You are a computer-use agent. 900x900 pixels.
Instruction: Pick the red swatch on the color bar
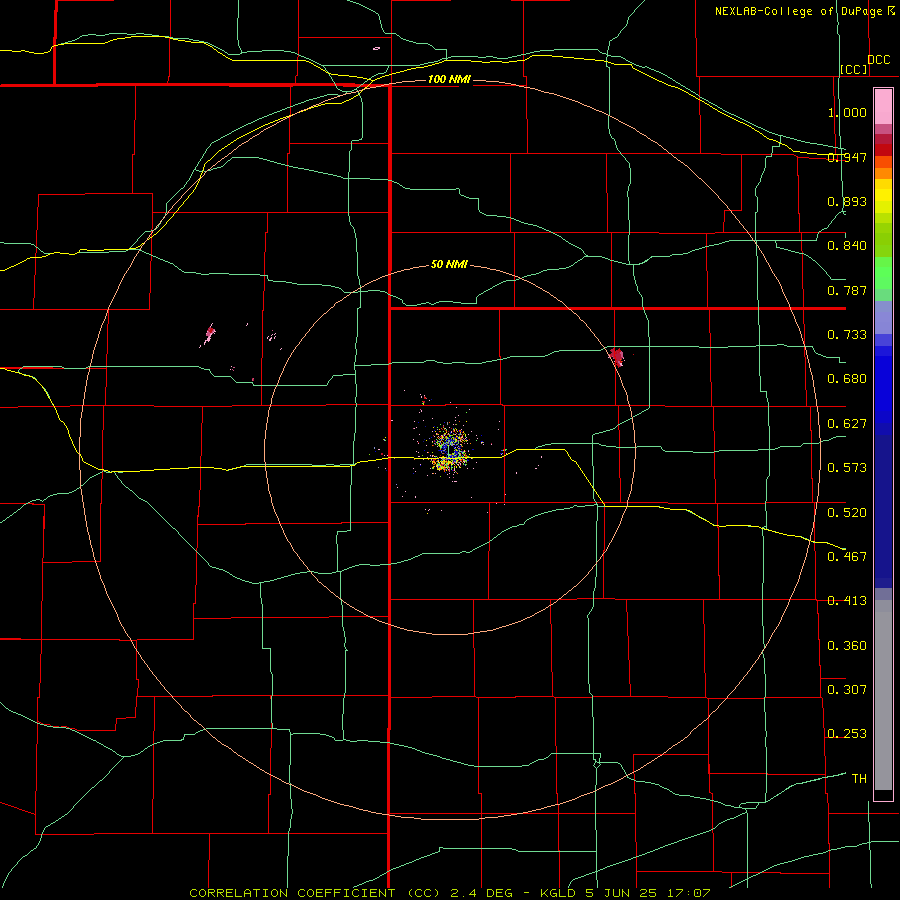[x=883, y=150]
